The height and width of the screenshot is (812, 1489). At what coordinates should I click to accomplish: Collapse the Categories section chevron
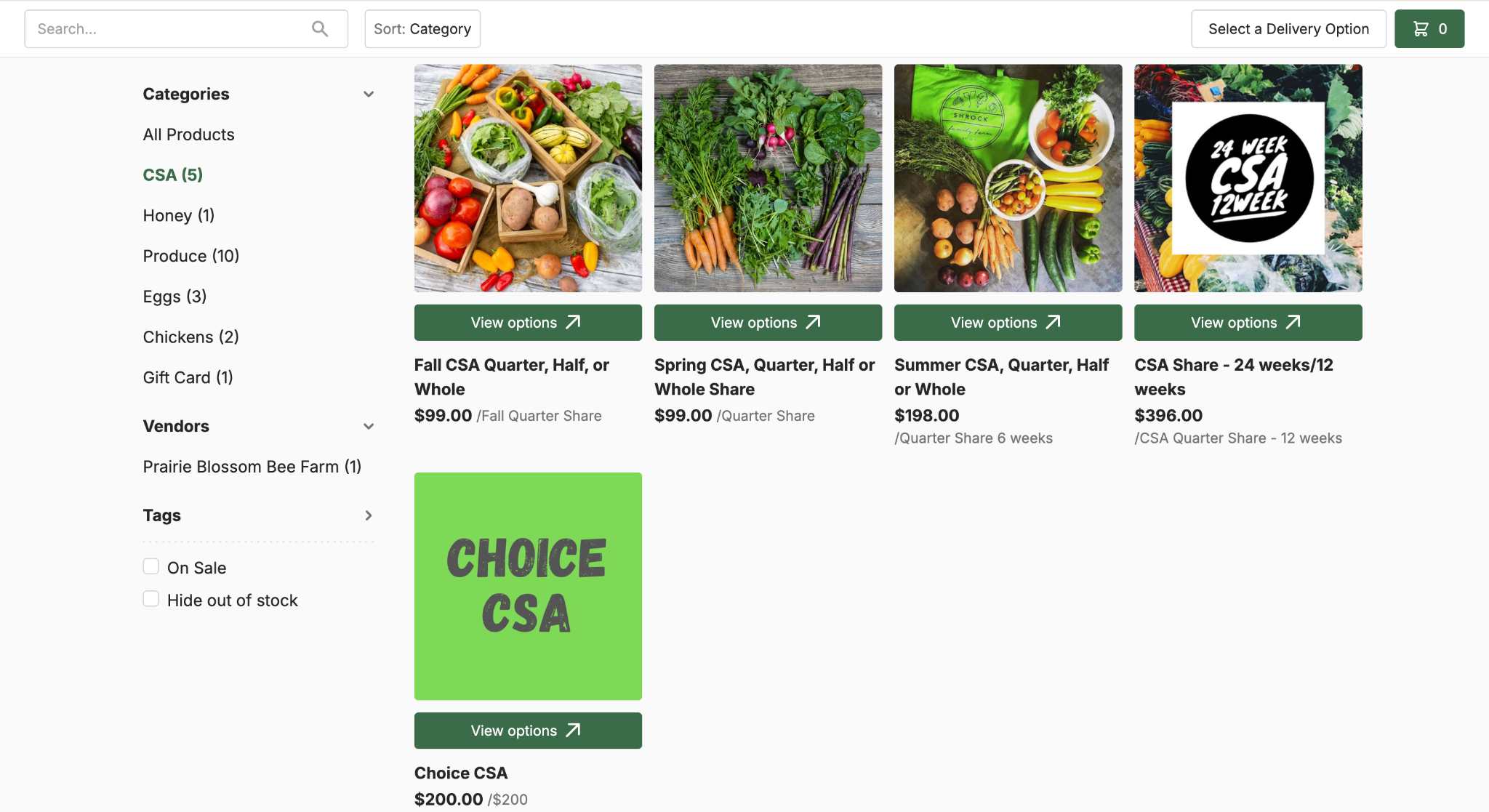click(x=369, y=95)
